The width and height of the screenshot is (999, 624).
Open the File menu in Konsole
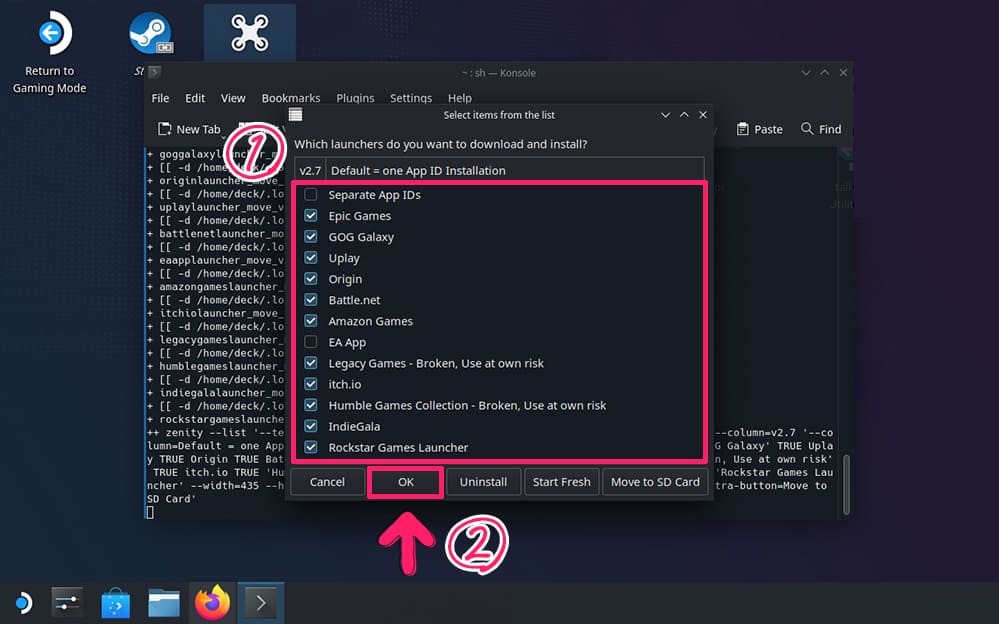pyautogui.click(x=160, y=98)
